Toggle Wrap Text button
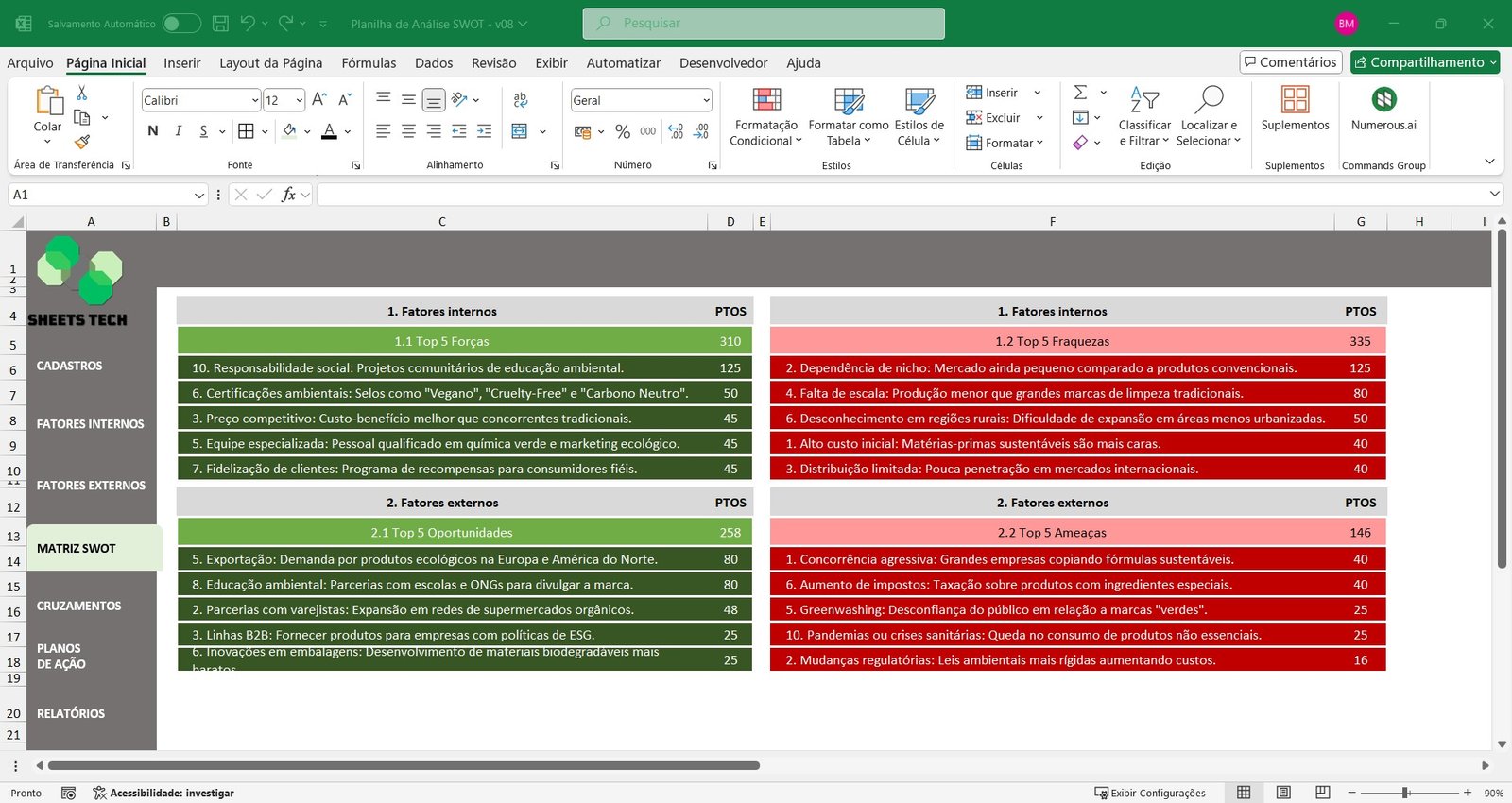1512x803 pixels. (520, 99)
